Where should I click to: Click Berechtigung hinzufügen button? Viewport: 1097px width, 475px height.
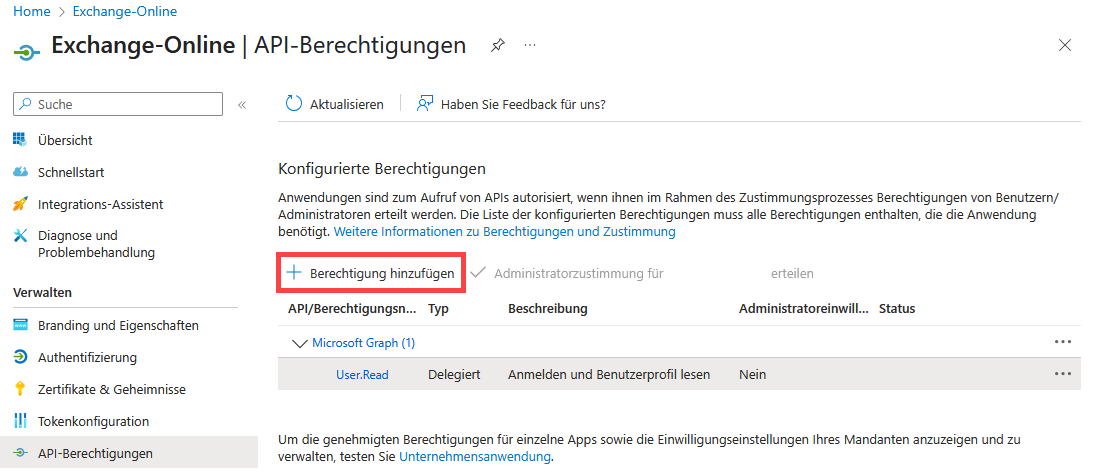pos(371,273)
